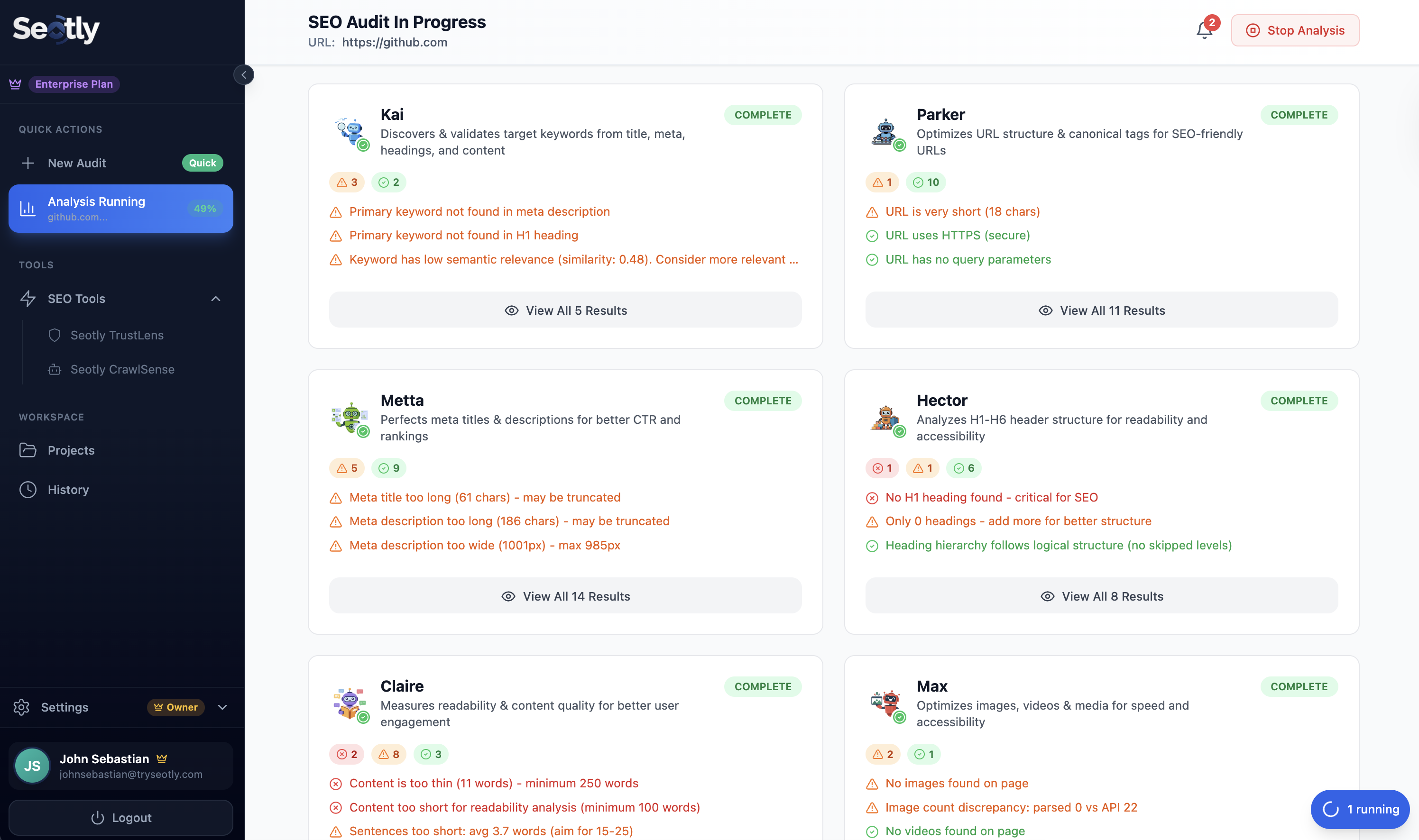Screen dimensions: 1419x840
Task: Click the Metta agent robot avatar
Action: [x=350, y=420]
